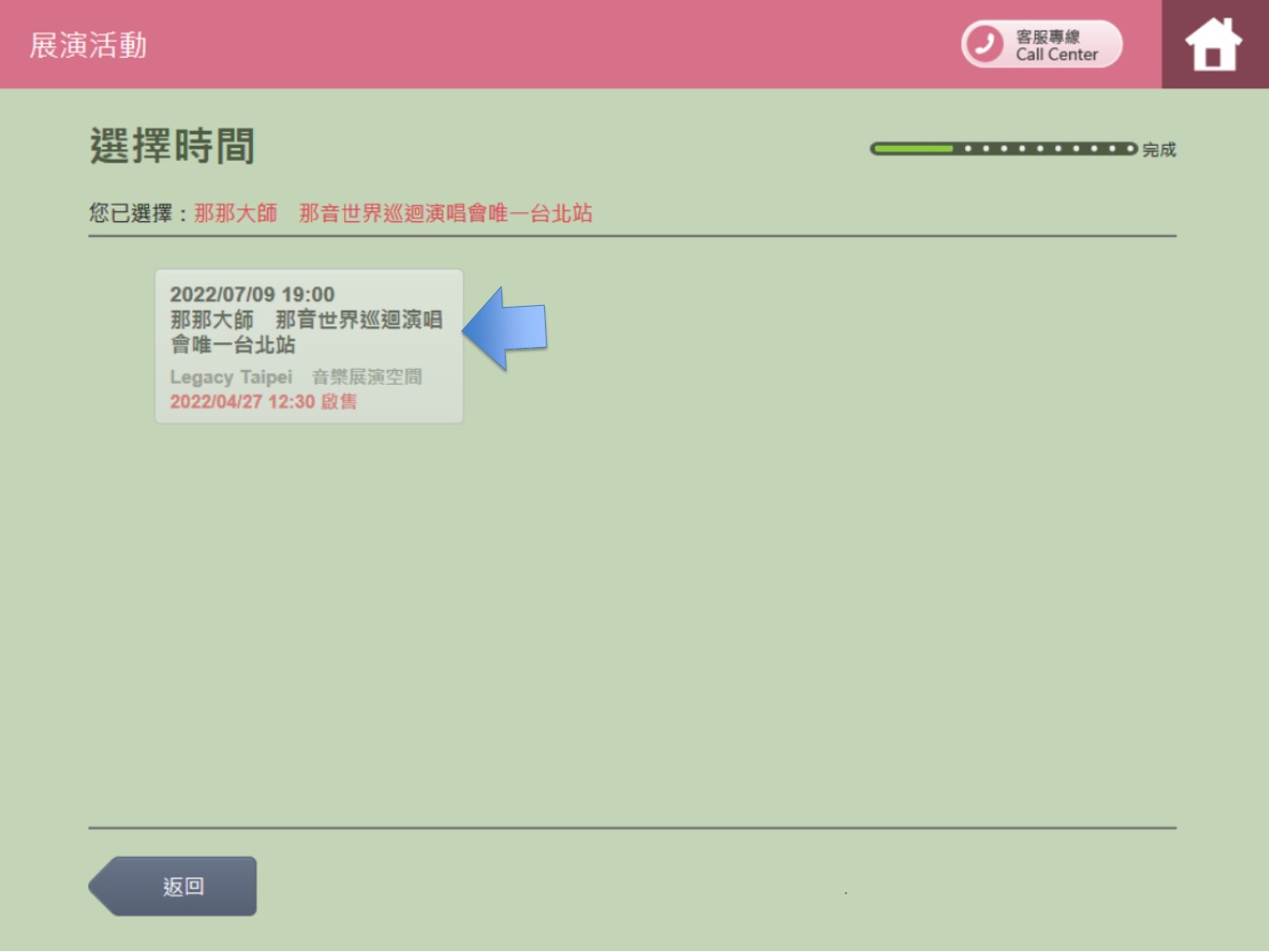This screenshot has height=952, width=1269.
Task: Click the Legacy Taipei venue text
Action: click(296, 377)
